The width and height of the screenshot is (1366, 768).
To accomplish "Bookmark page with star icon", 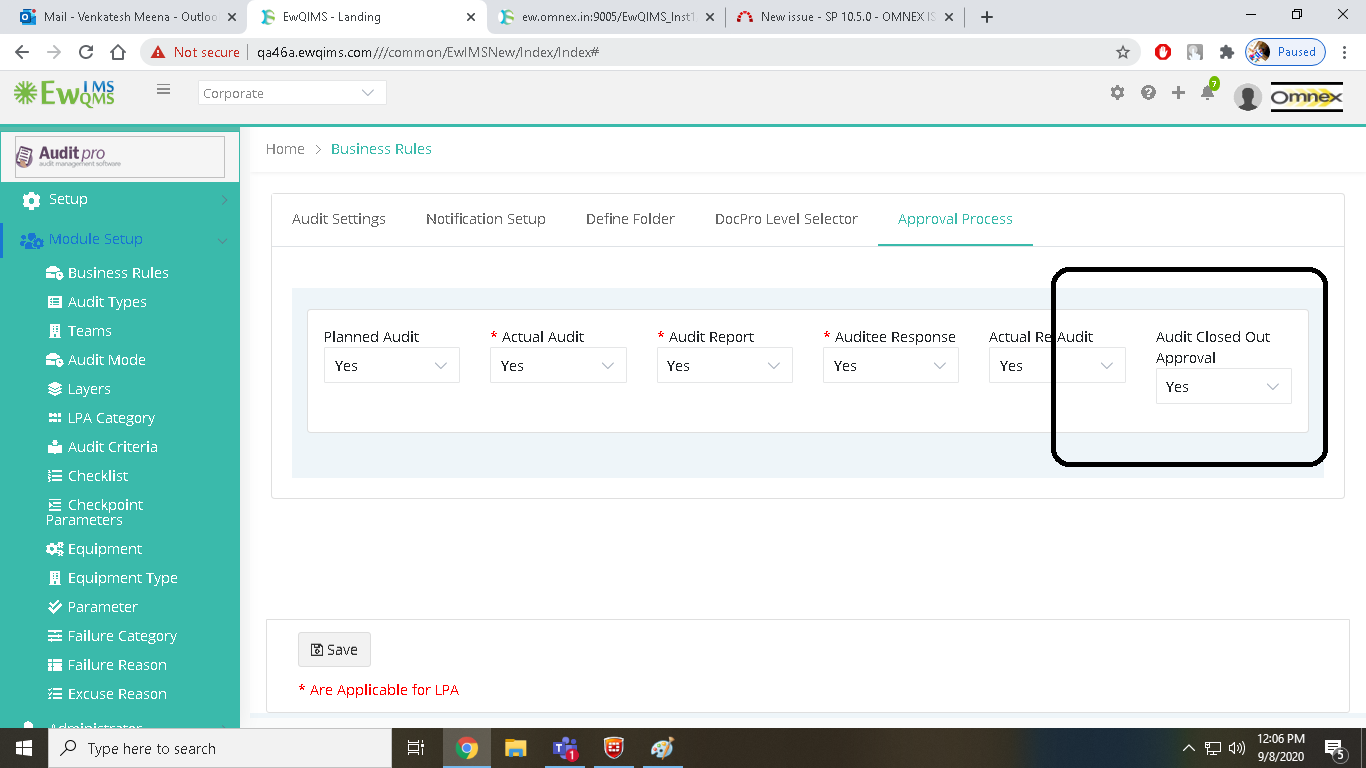I will 1122,52.
